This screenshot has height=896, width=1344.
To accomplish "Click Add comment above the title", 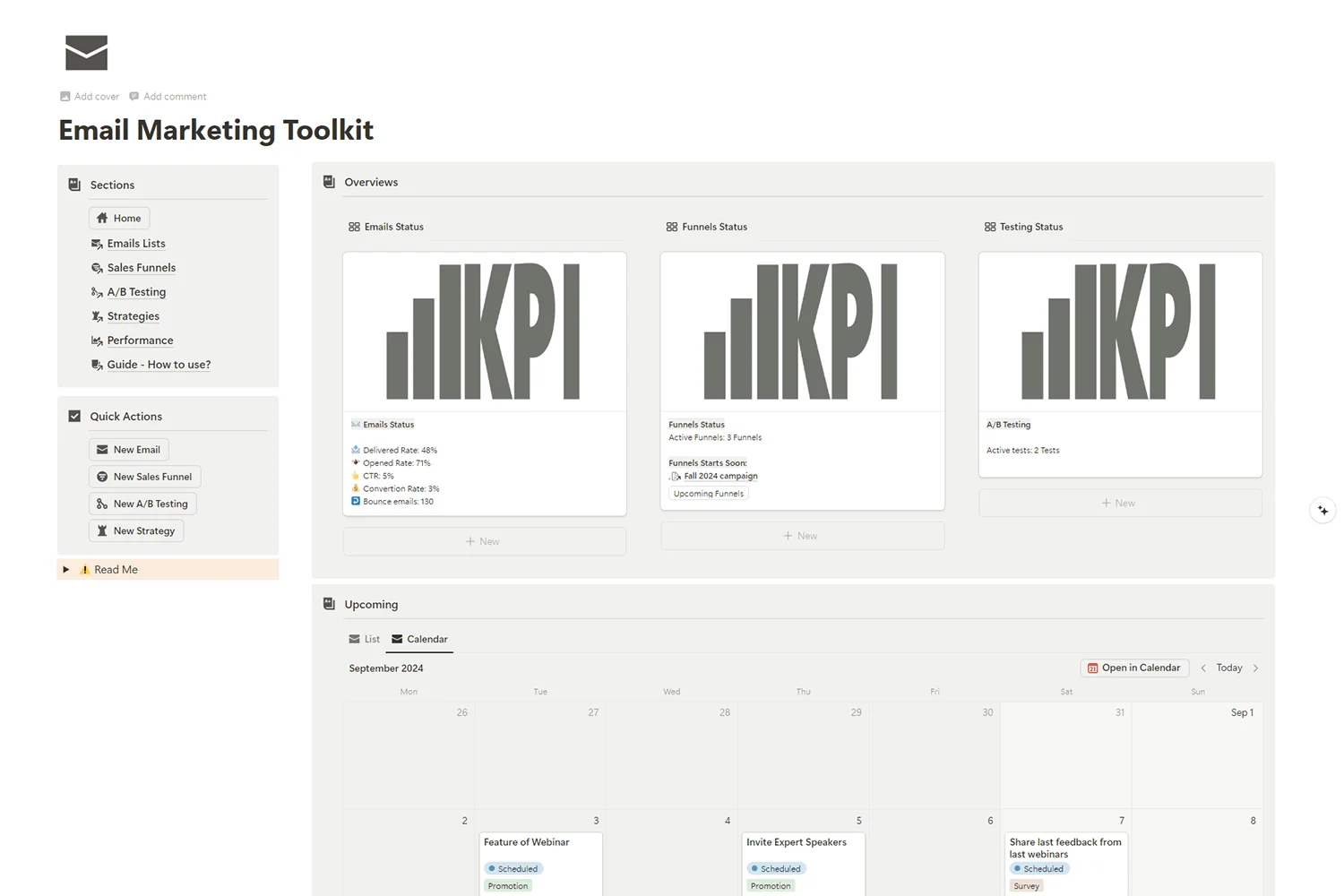I will point(168,96).
